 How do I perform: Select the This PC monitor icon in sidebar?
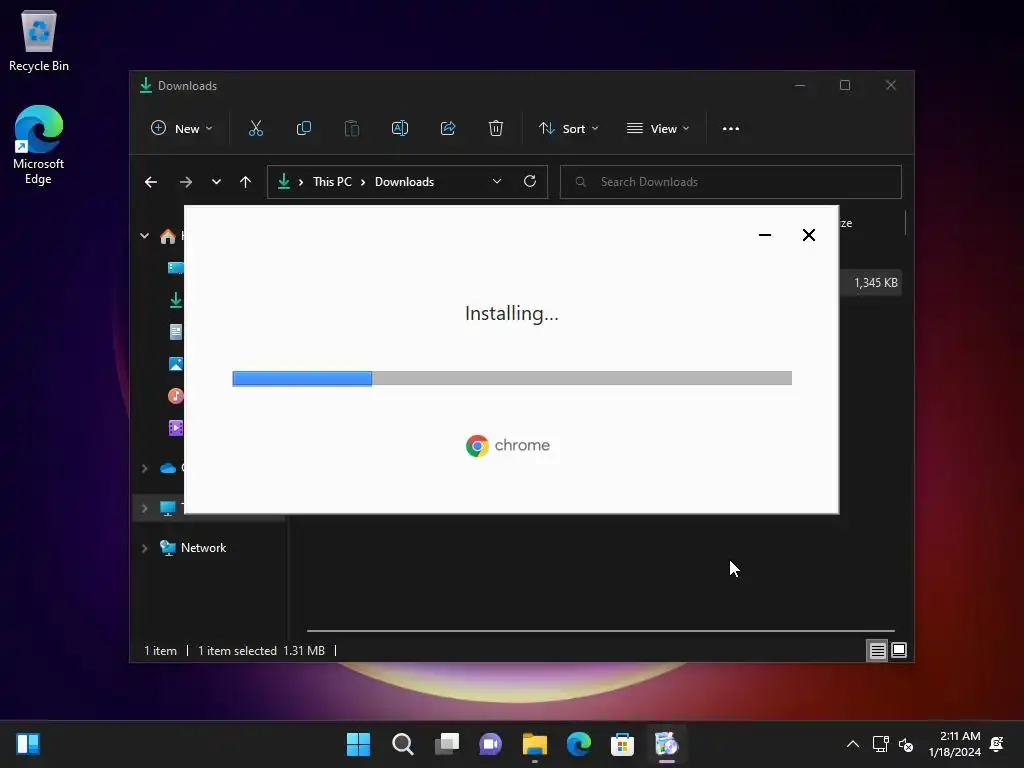[x=168, y=508]
